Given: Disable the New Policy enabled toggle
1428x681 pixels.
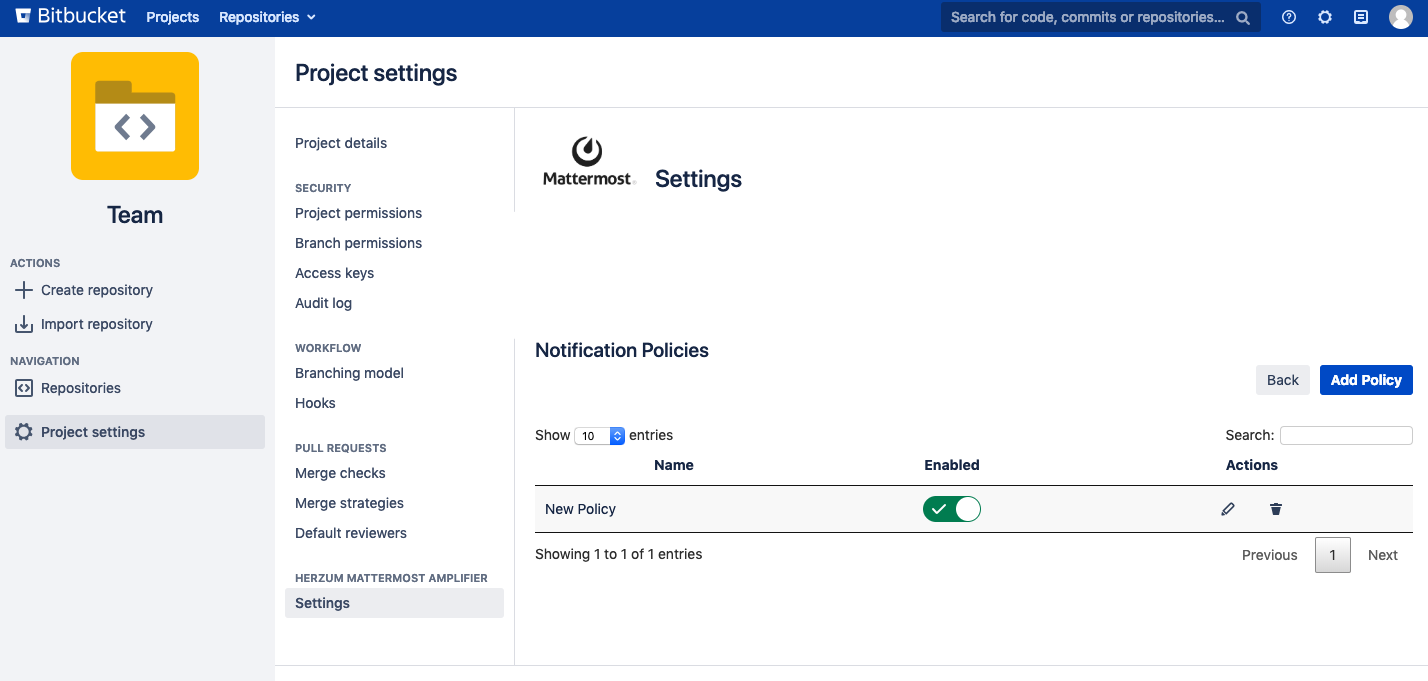Looking at the screenshot, I should coord(952,509).
